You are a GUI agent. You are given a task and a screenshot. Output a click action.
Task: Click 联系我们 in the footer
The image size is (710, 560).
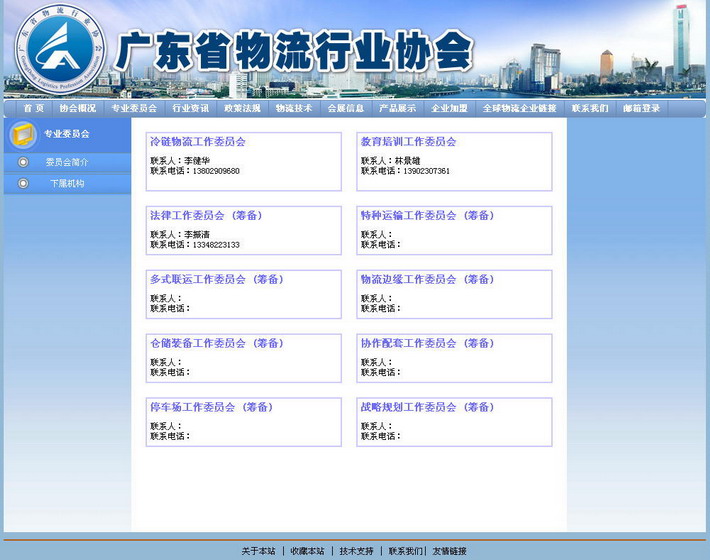tap(405, 551)
